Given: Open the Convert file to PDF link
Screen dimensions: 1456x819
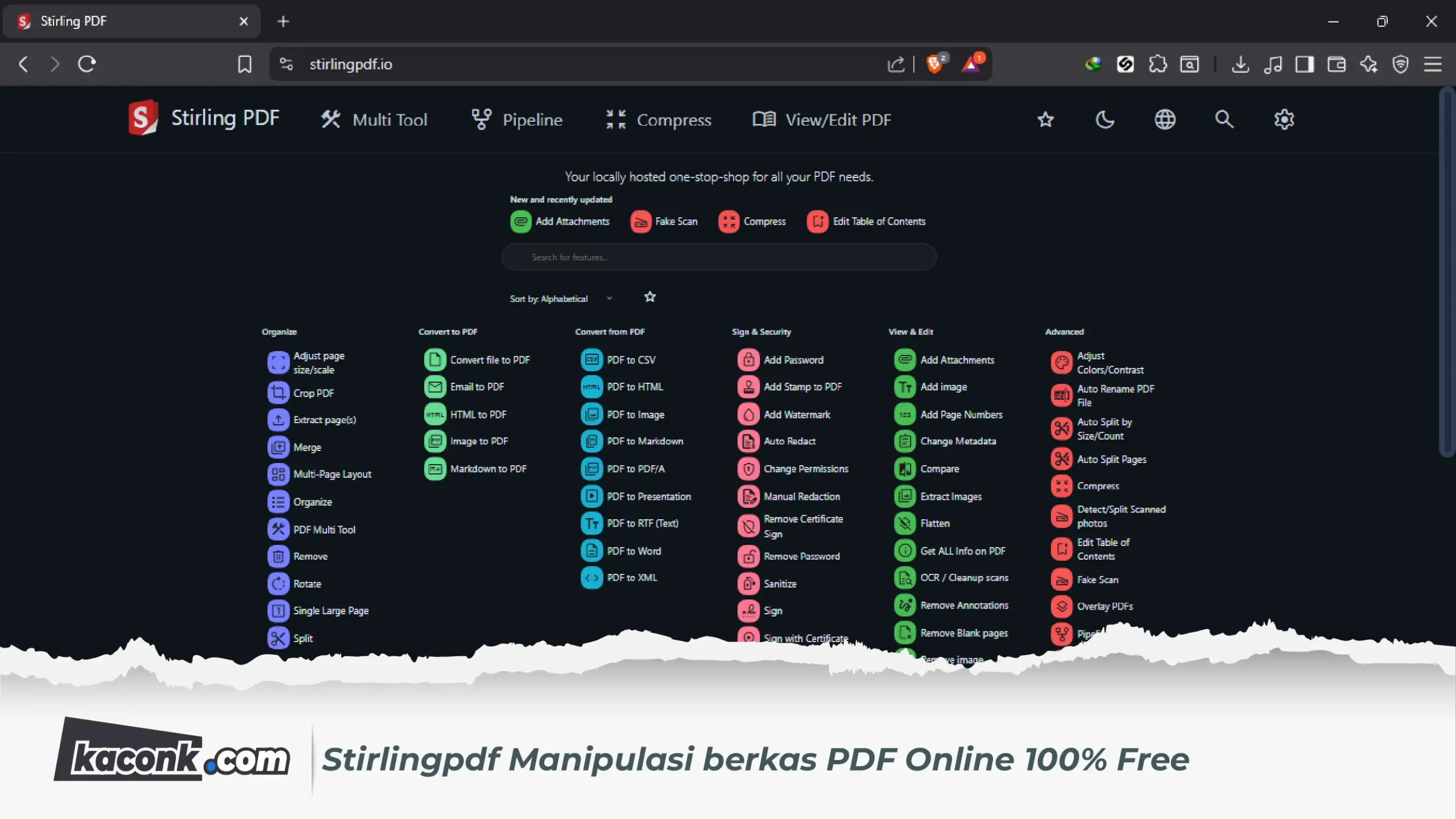Looking at the screenshot, I should pos(489,360).
